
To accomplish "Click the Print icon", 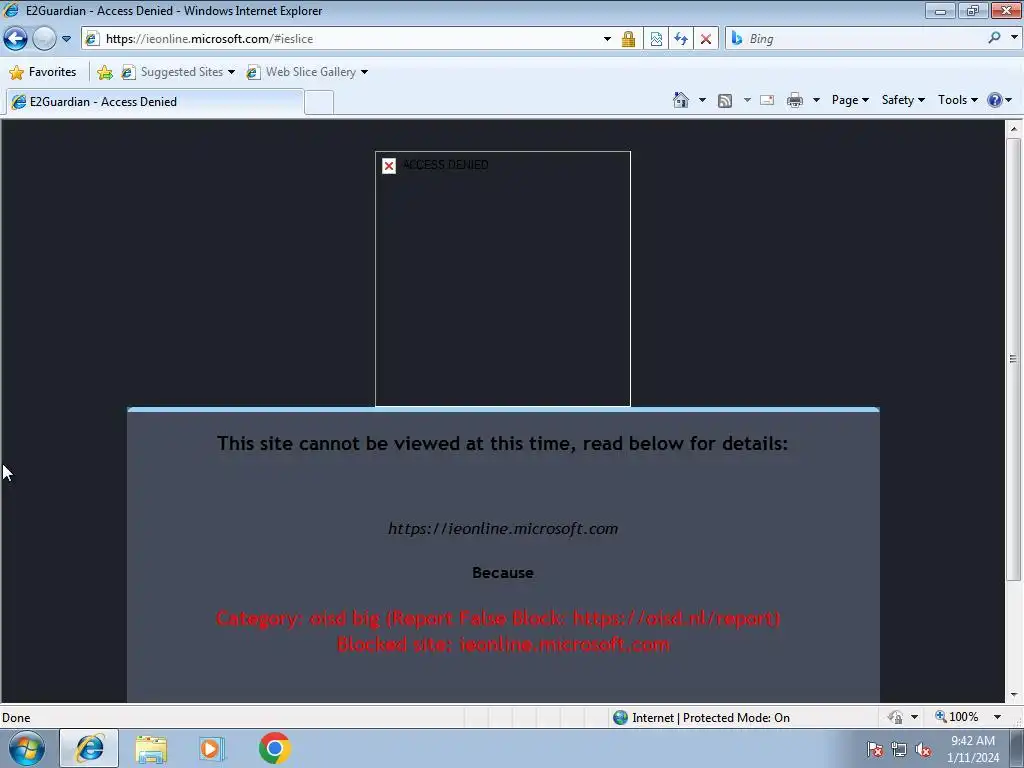I will (x=795, y=100).
